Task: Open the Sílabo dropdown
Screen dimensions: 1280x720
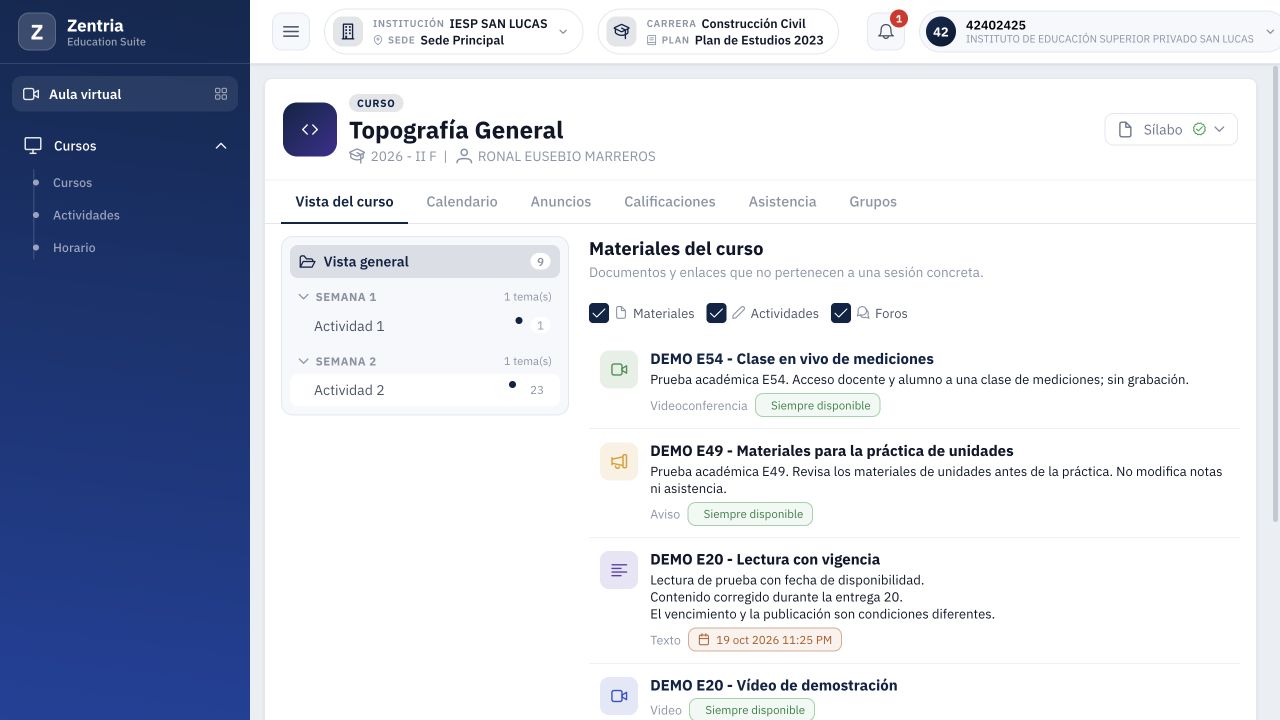Action: pyautogui.click(x=1171, y=130)
